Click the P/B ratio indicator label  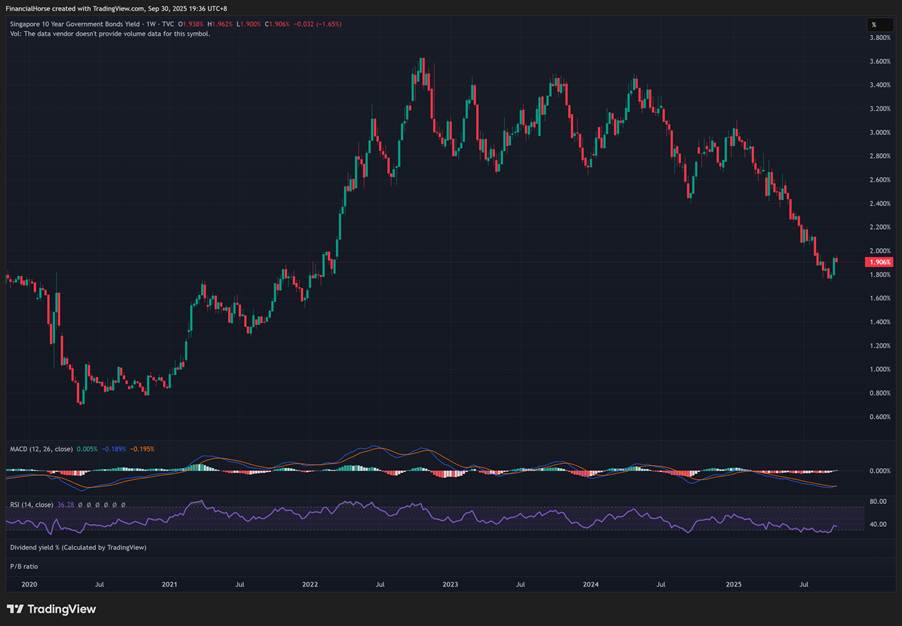pyautogui.click(x=23, y=566)
